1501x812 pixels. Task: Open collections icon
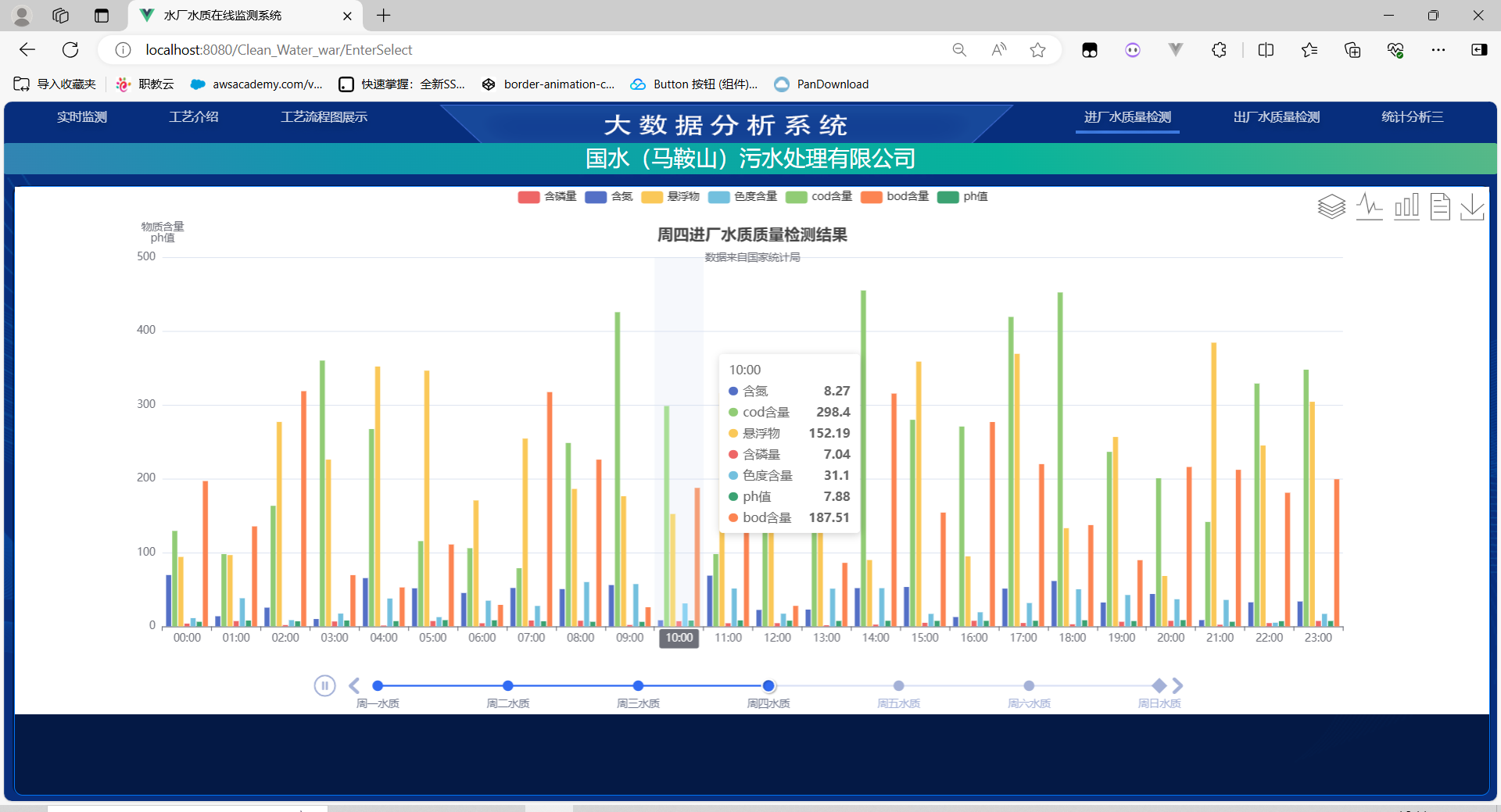(1352, 50)
